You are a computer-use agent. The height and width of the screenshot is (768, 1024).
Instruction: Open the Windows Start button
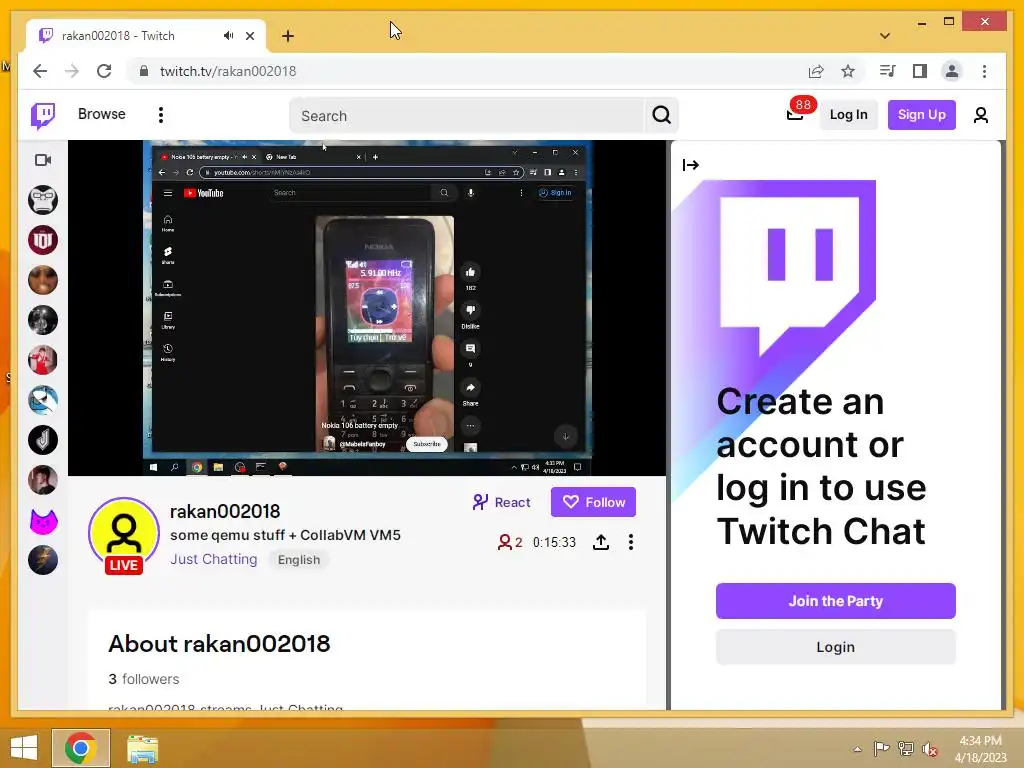[x=24, y=748]
